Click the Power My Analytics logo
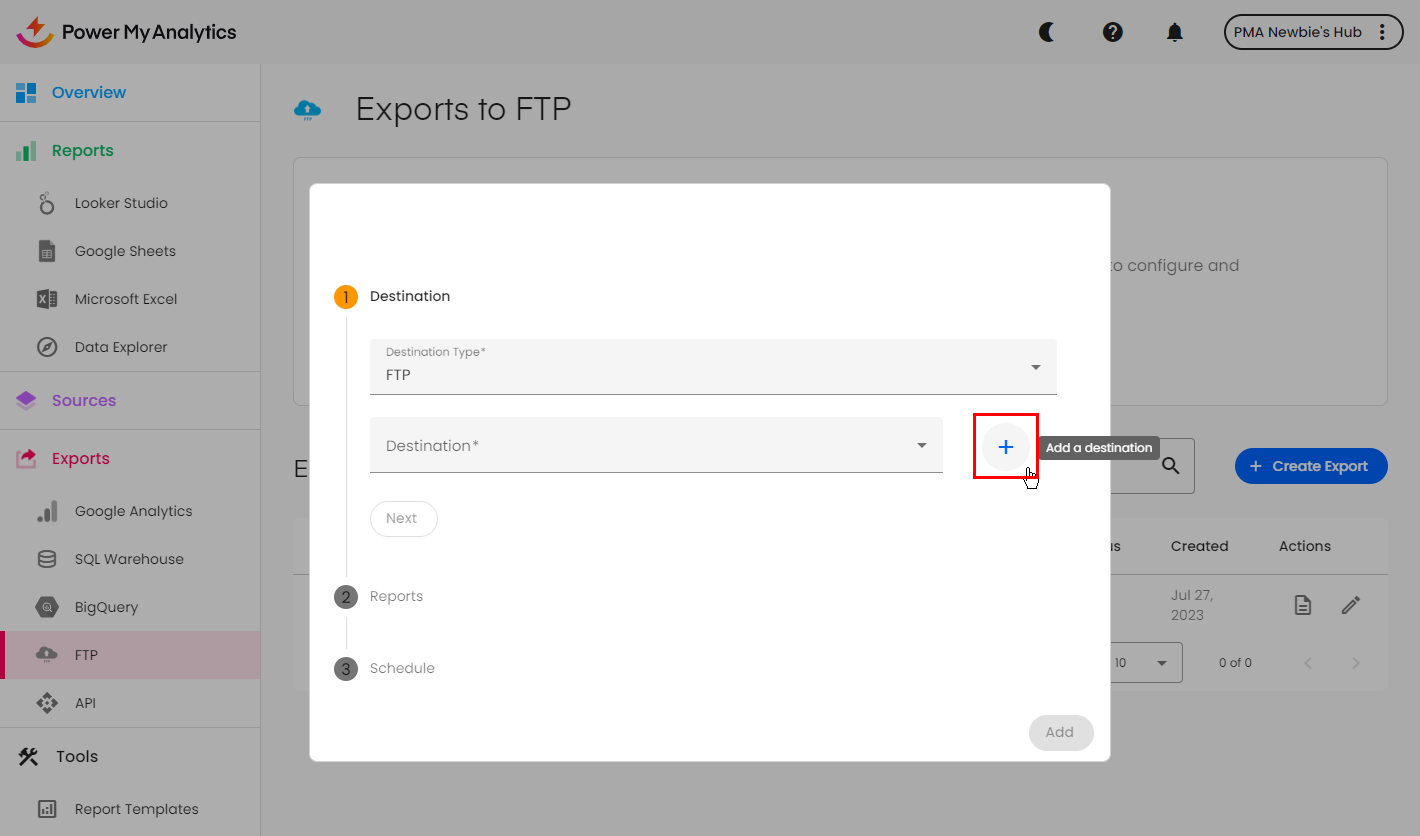 (x=127, y=32)
